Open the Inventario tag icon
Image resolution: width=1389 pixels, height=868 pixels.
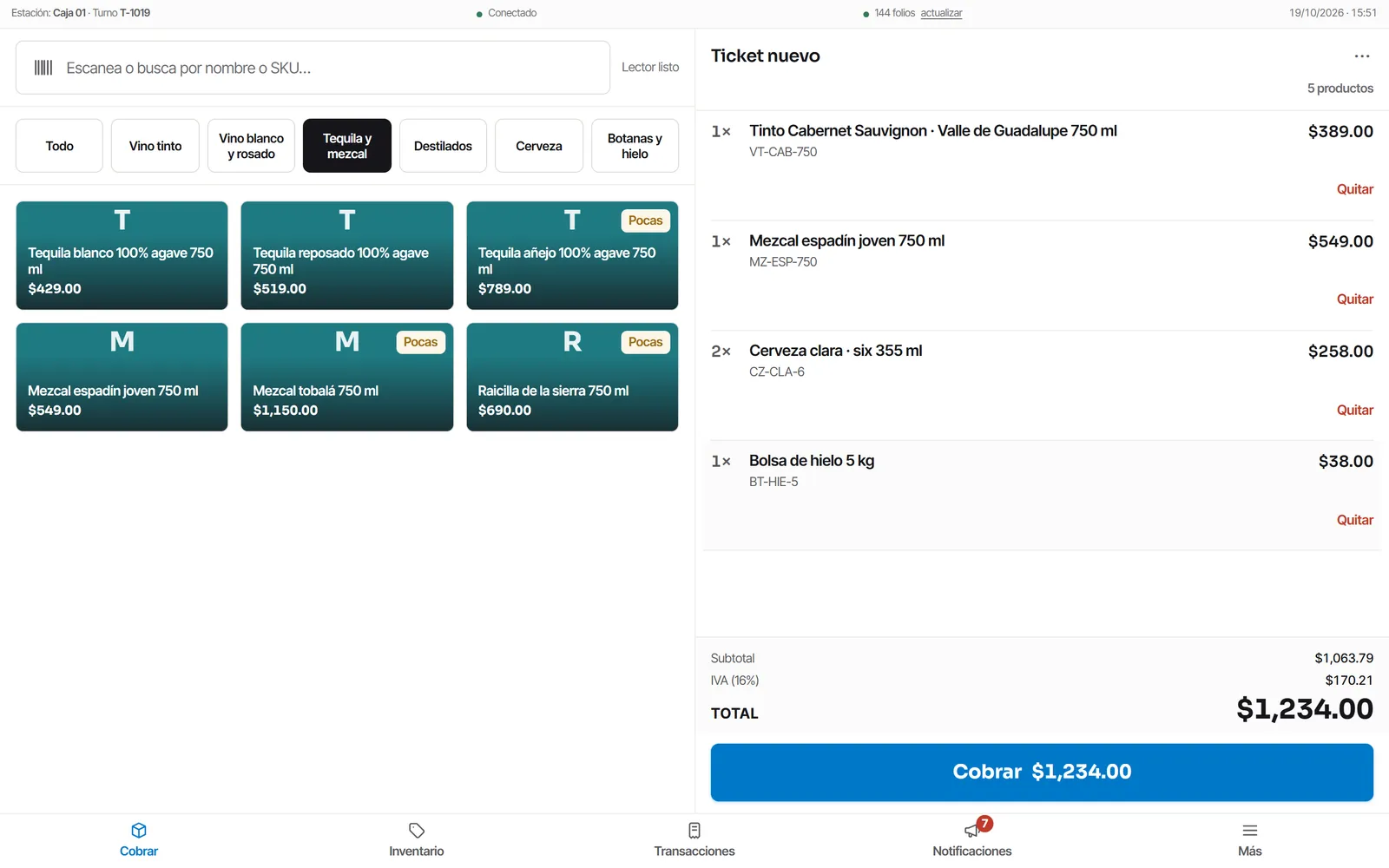pyautogui.click(x=417, y=831)
